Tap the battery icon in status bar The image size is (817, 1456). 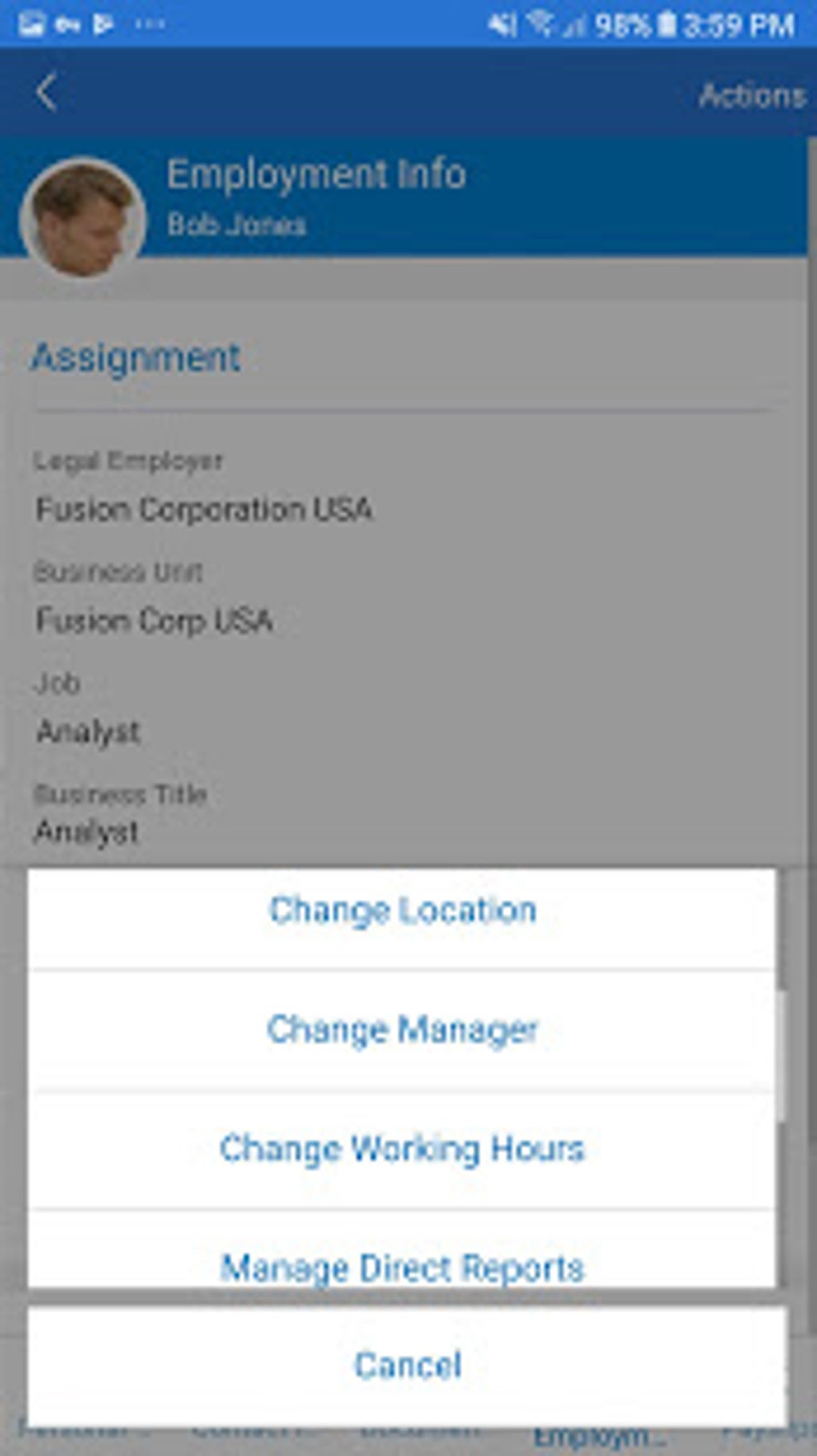(666, 25)
